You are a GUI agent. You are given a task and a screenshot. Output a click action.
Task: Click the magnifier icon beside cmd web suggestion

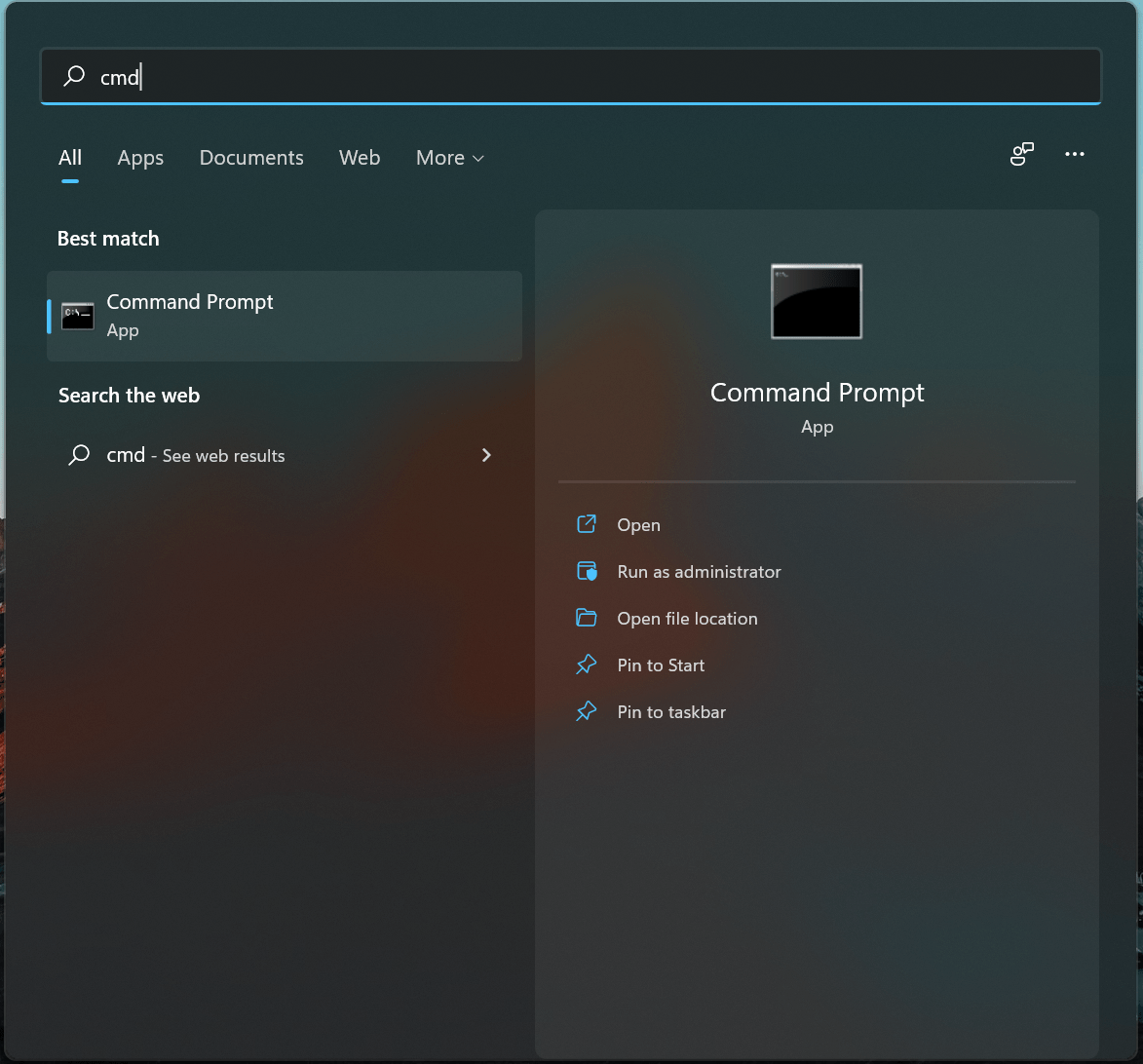tap(78, 455)
